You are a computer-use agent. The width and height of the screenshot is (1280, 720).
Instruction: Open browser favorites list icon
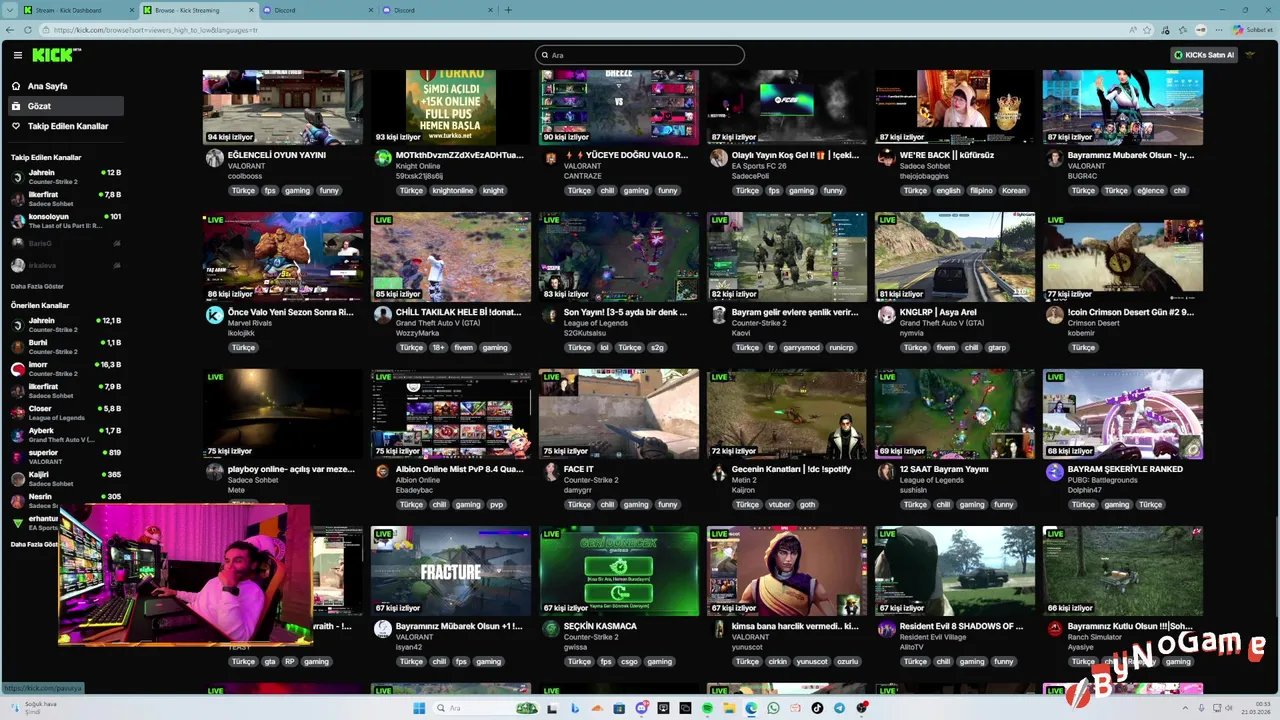[1184, 30]
